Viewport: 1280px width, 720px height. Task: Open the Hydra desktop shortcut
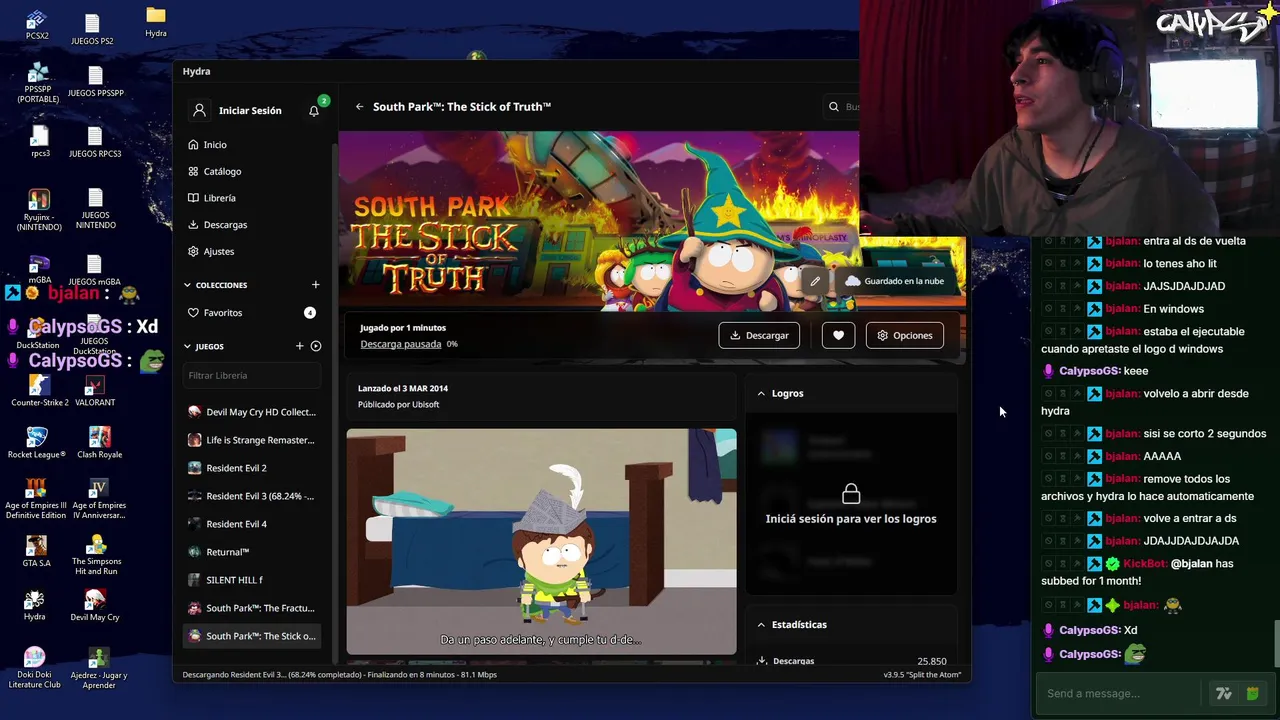coord(35,606)
